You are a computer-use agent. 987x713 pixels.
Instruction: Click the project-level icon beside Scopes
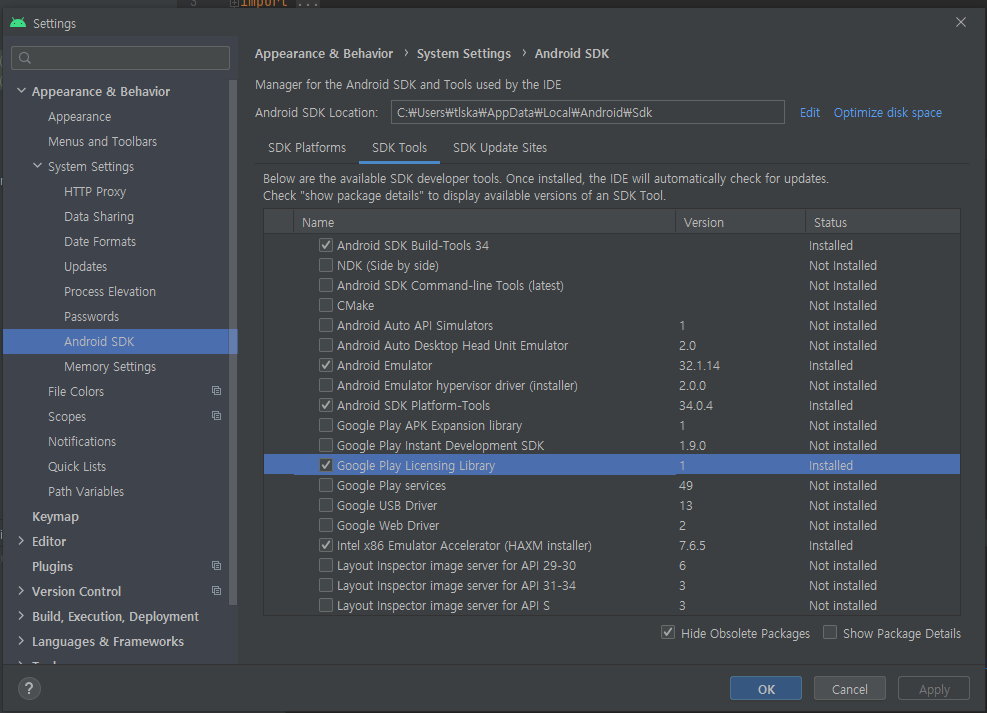click(217, 416)
